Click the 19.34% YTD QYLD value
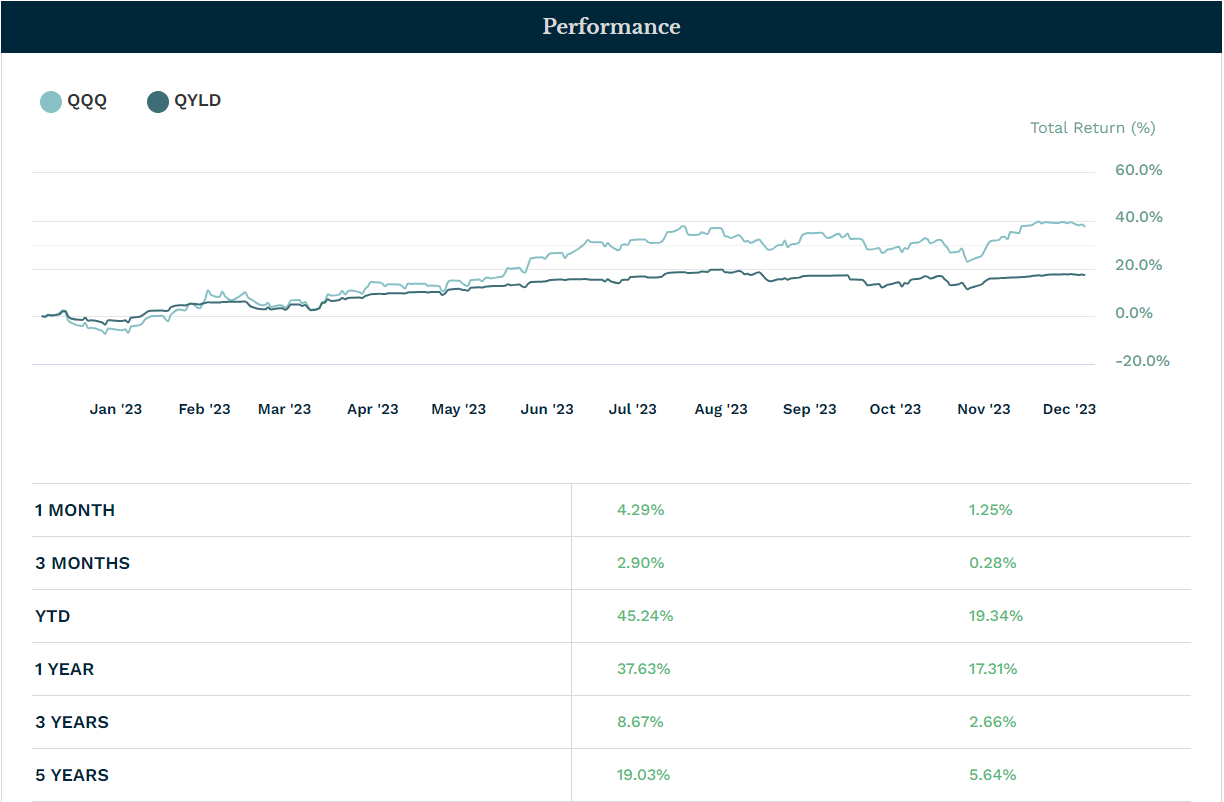Image resolution: width=1224 pixels, height=802 pixels. click(x=996, y=616)
